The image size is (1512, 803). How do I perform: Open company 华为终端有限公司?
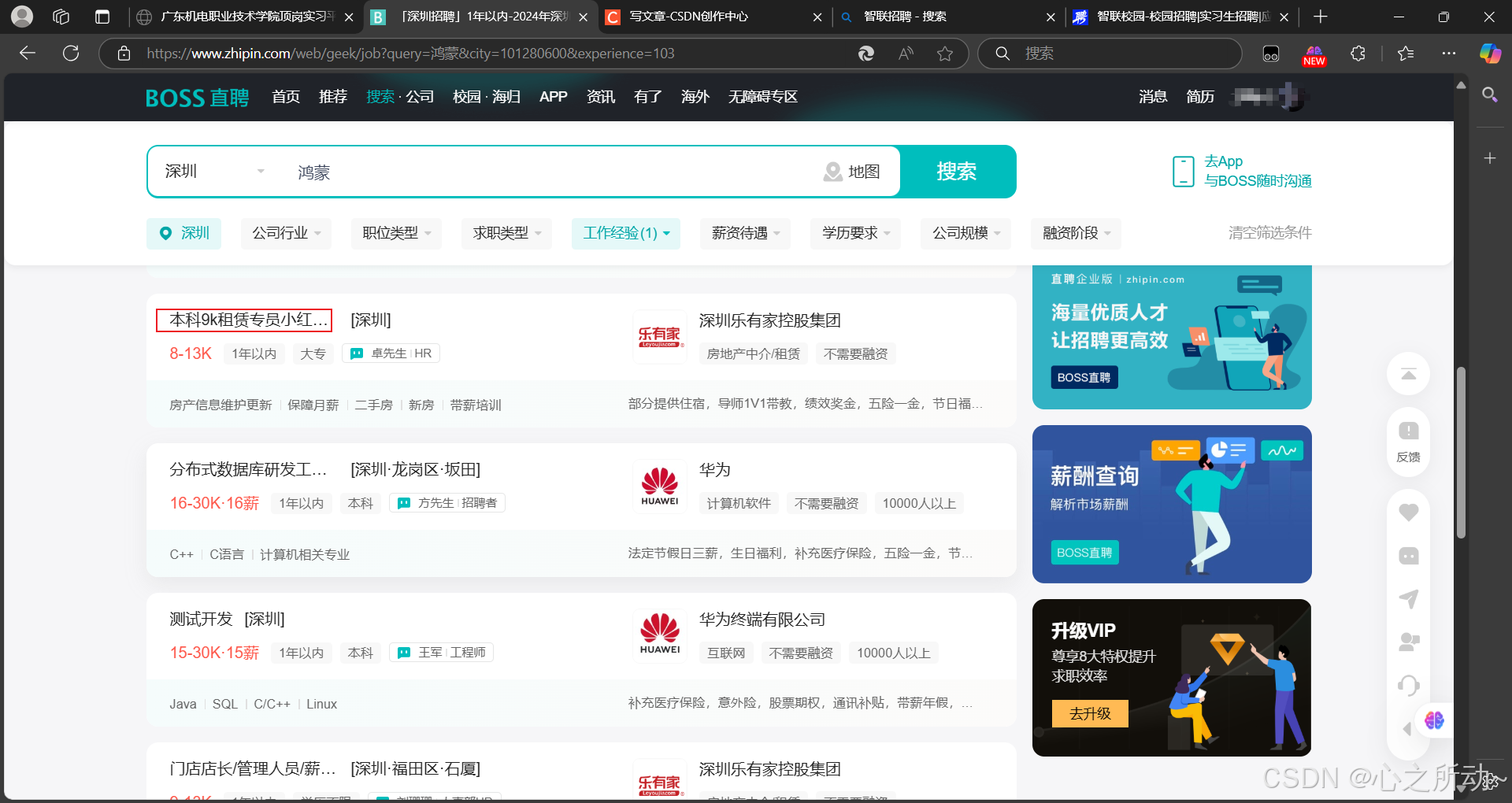point(762,620)
